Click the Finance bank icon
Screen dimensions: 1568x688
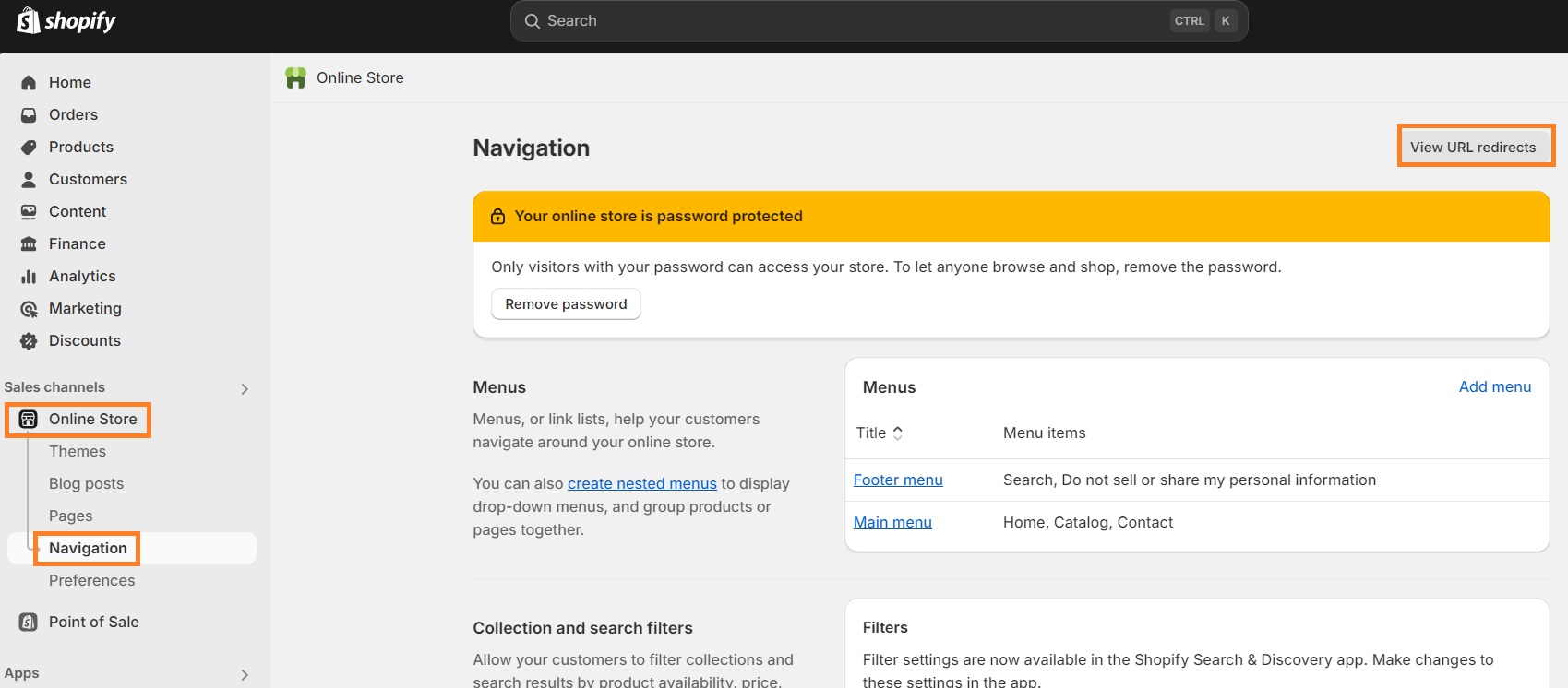[29, 244]
